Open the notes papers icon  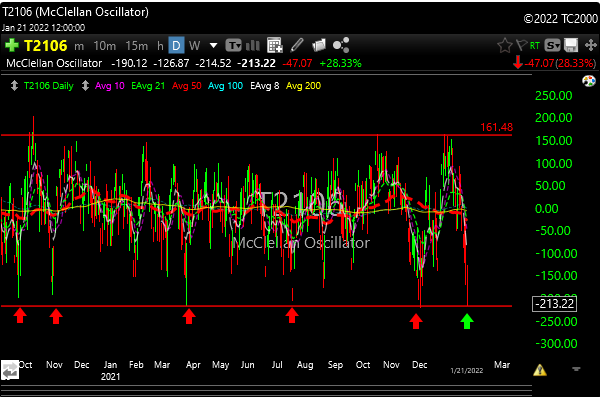click(319, 45)
